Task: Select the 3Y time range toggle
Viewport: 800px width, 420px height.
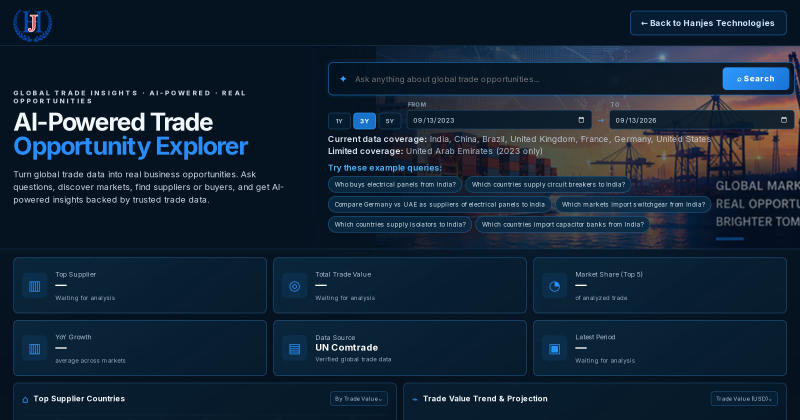Action: click(x=364, y=121)
